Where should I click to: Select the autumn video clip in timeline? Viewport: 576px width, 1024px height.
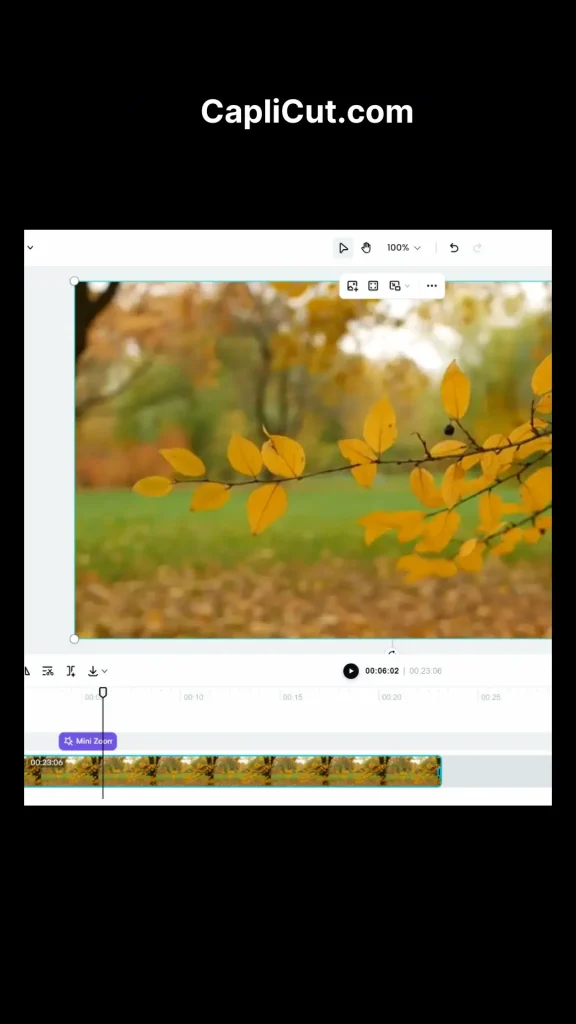[x=232, y=771]
